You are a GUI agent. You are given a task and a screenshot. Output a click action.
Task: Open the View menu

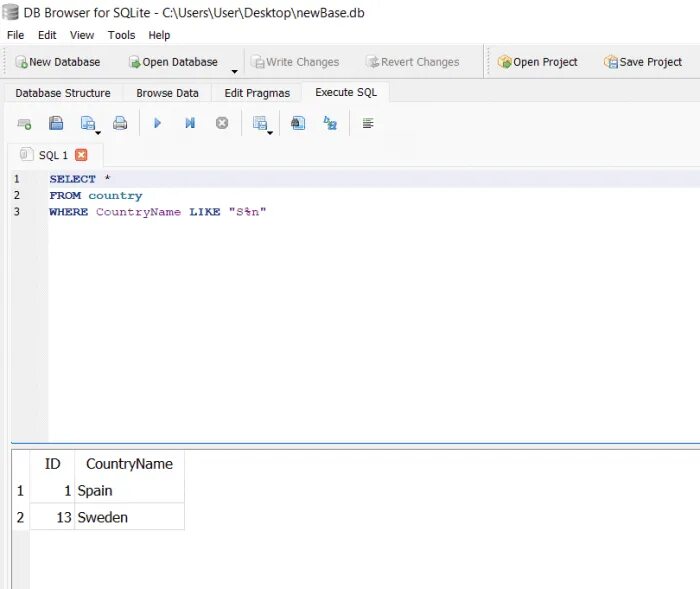click(x=82, y=35)
